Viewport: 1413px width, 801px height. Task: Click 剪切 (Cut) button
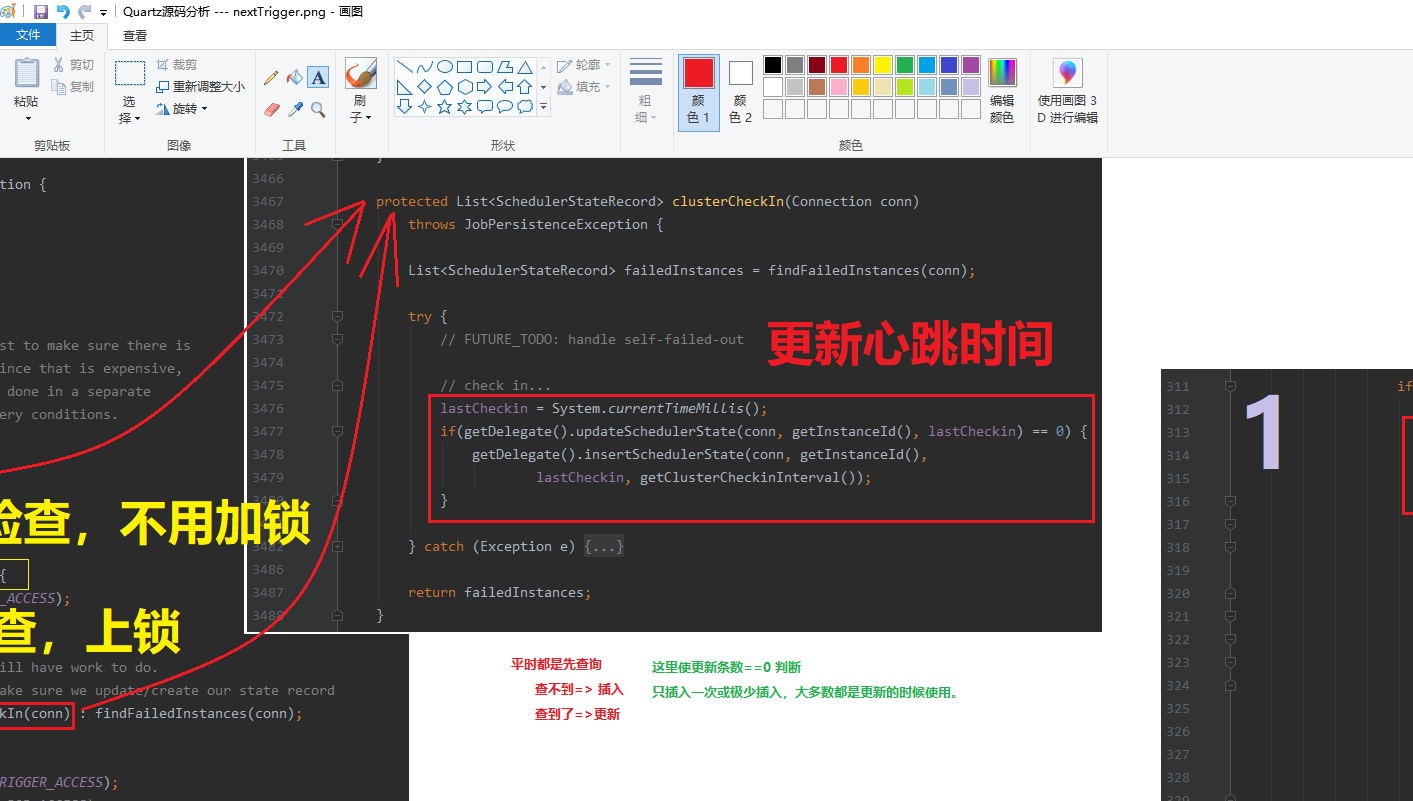click(x=74, y=65)
